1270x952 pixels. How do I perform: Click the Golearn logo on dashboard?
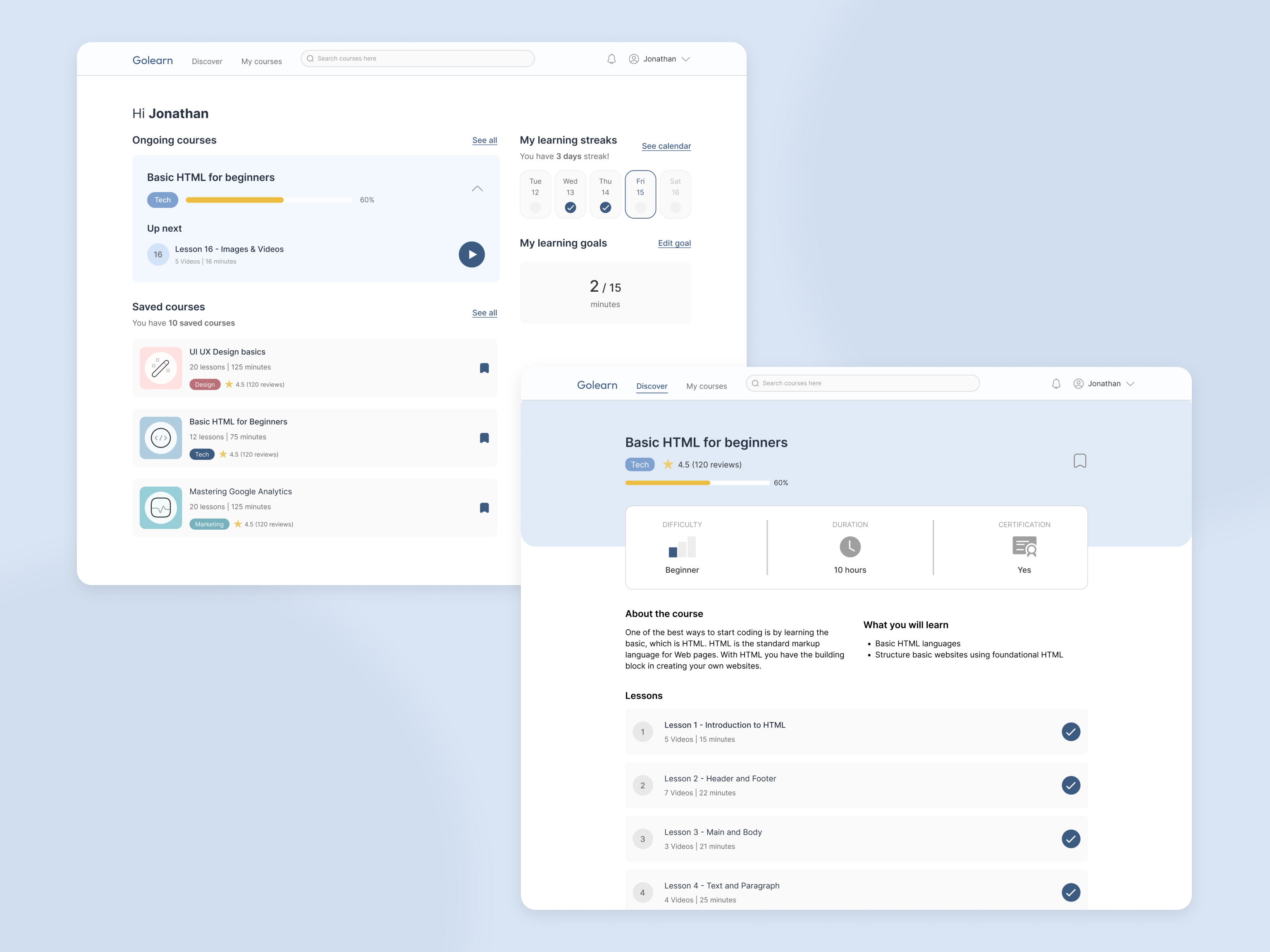click(x=152, y=60)
